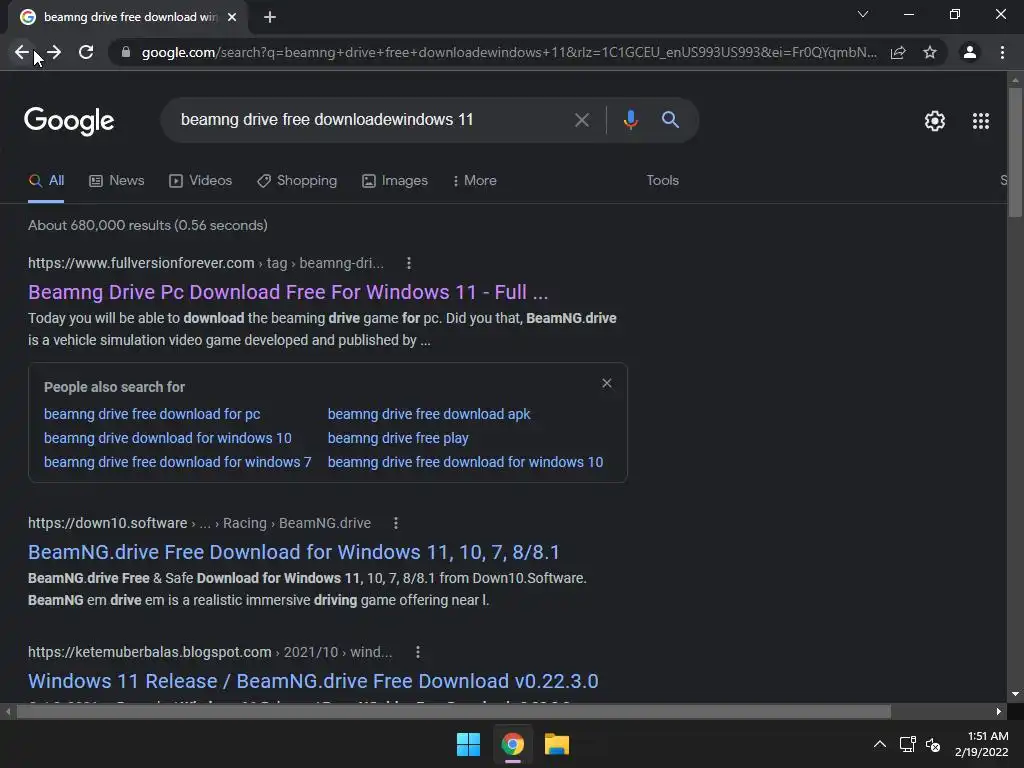Viewport: 1024px width, 768px height.
Task: Switch to the Images tab
Action: click(x=395, y=181)
